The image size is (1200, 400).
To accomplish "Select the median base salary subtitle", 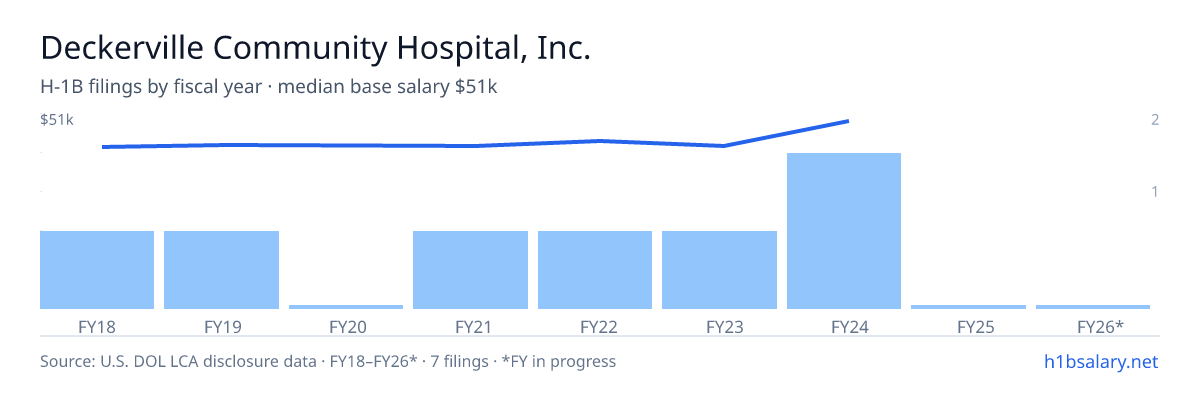I will [269, 87].
